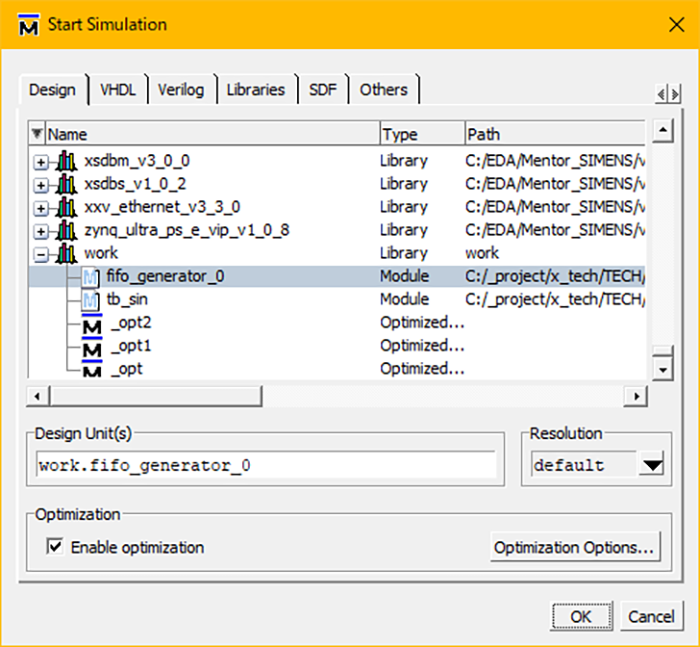The image size is (700, 647).
Task: Click the _opt optimized design icon
Action: [92, 369]
